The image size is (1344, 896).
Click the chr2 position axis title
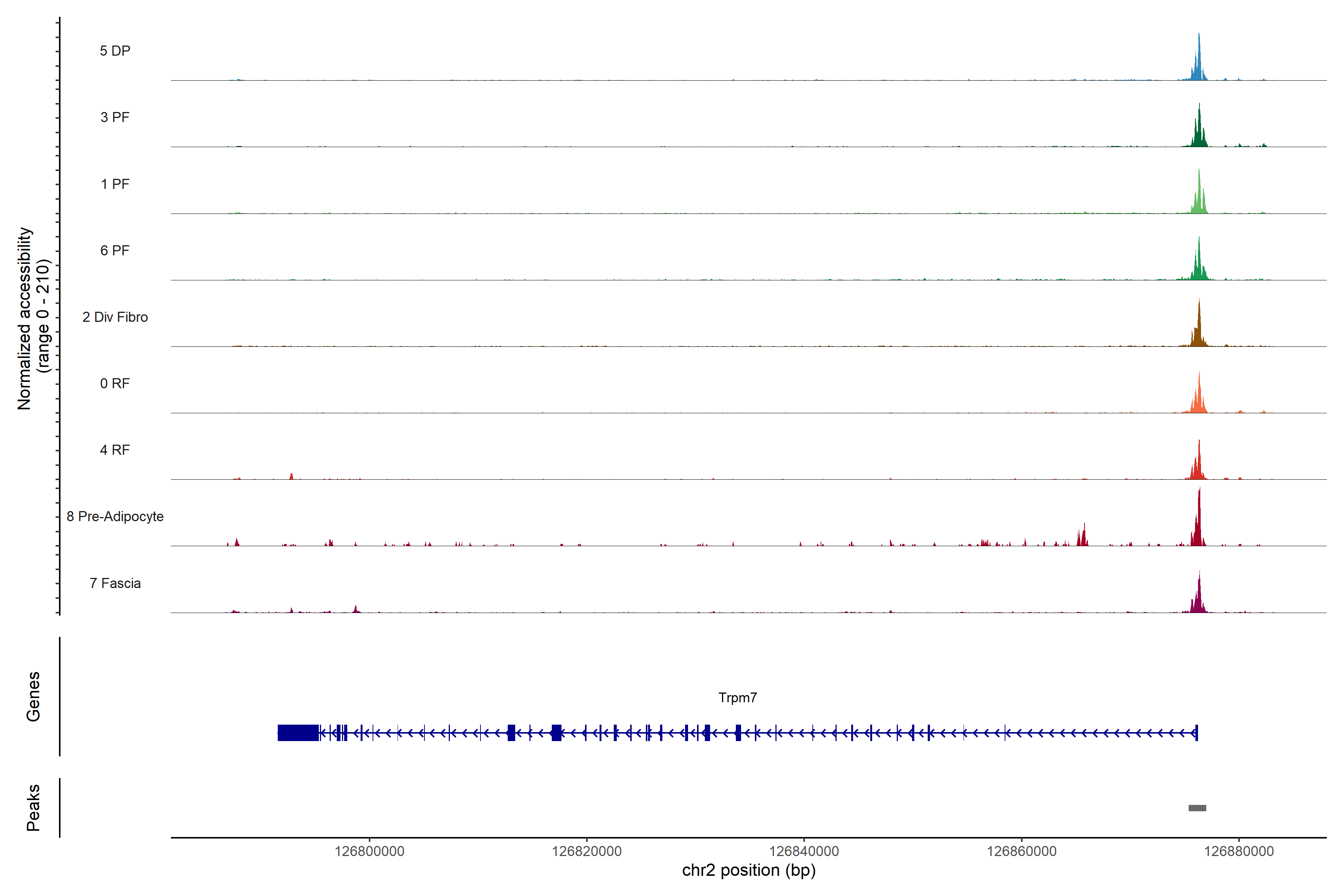click(749, 870)
